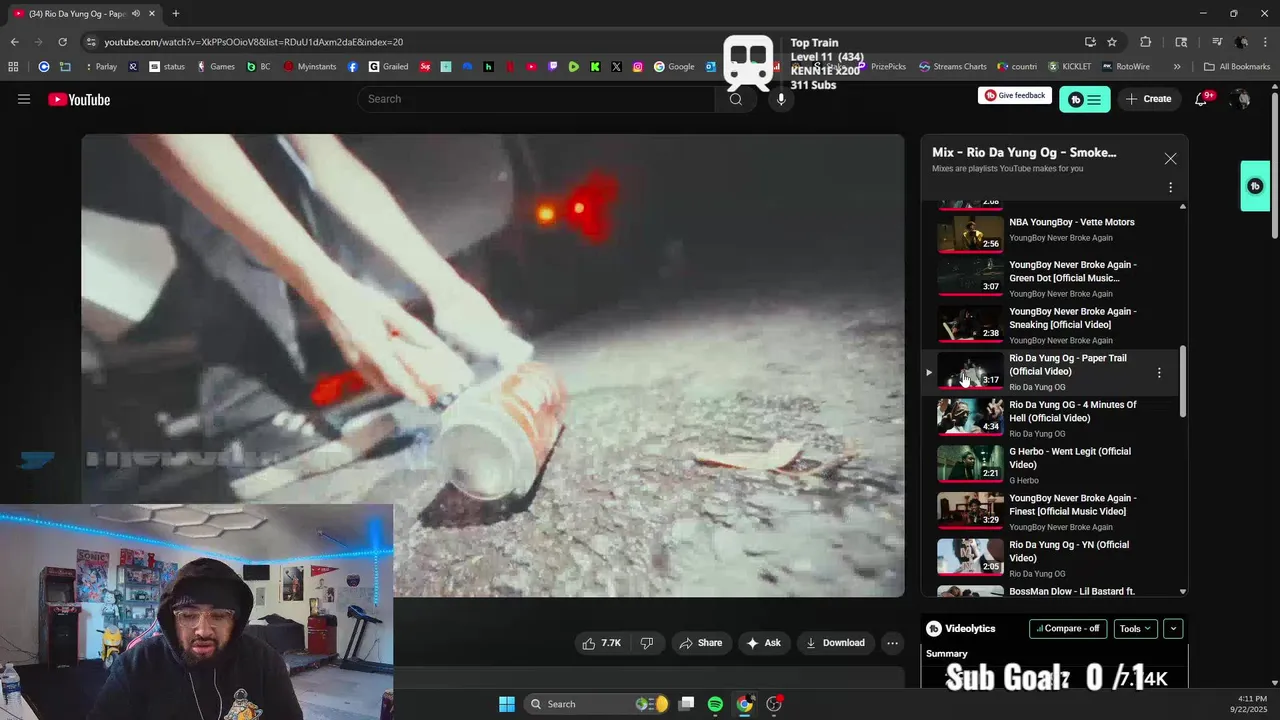
Task: Click the Download button
Action: pos(835,643)
